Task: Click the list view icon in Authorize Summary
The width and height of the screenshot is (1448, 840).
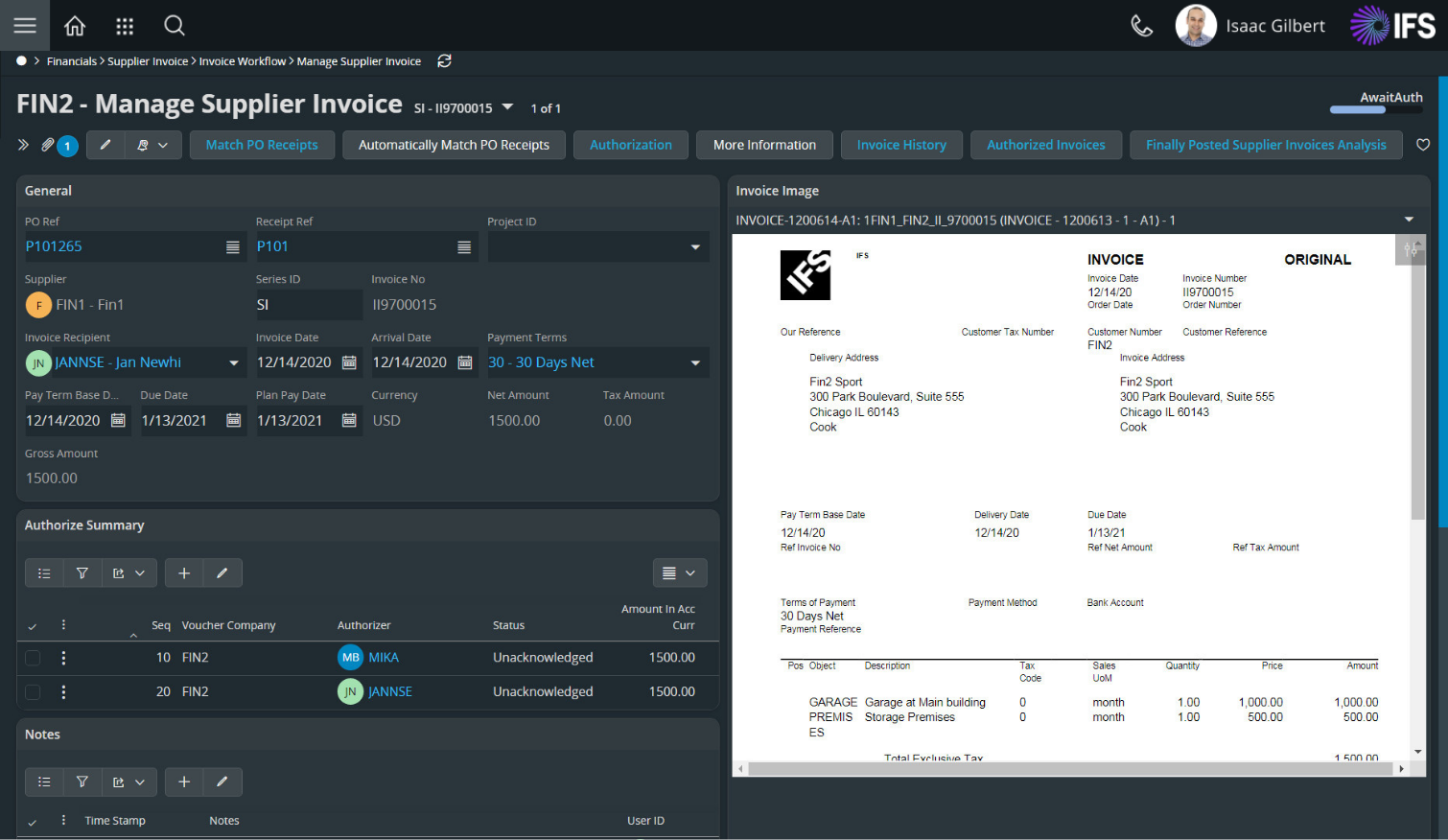Action: coord(44,572)
